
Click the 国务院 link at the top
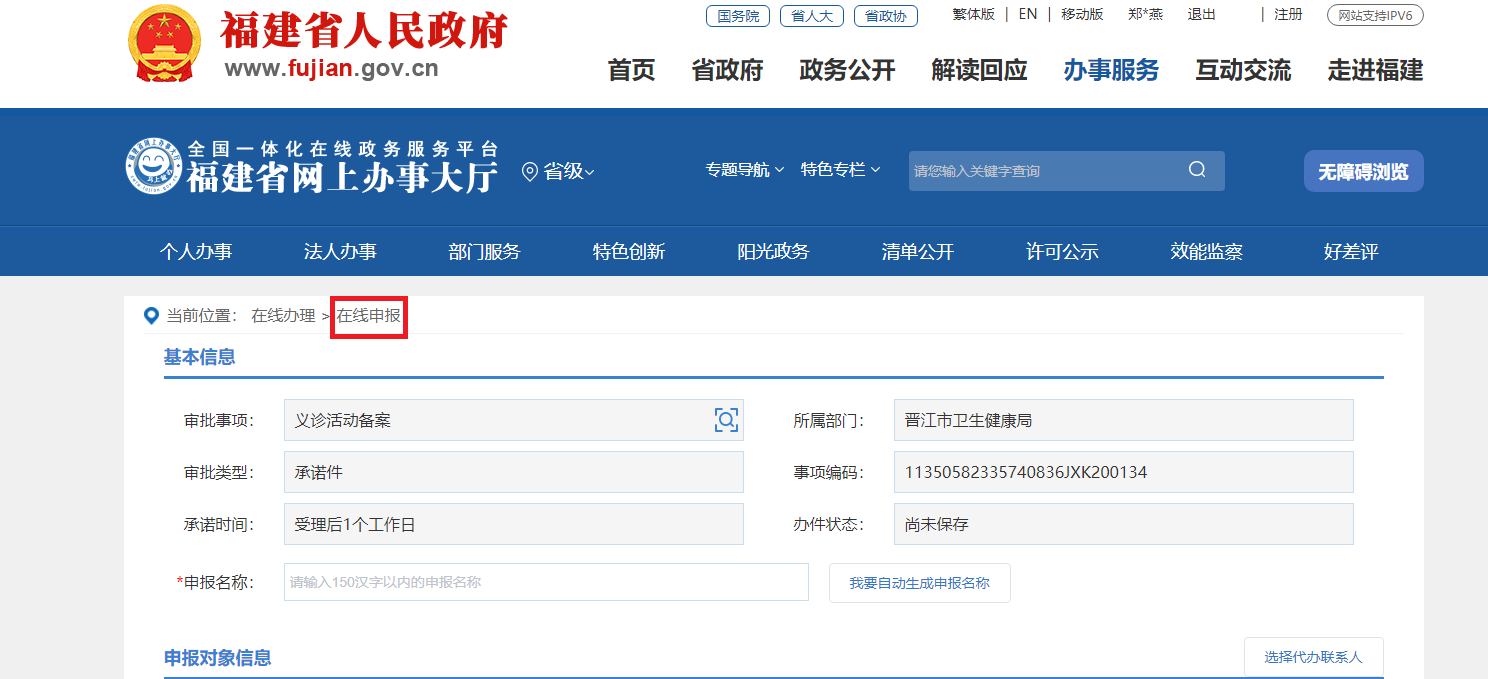tap(738, 16)
